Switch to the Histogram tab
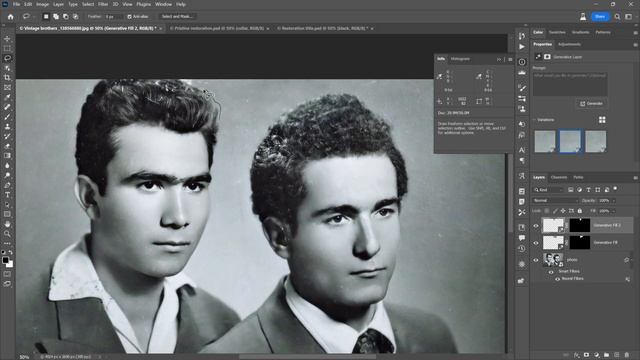 (x=460, y=59)
